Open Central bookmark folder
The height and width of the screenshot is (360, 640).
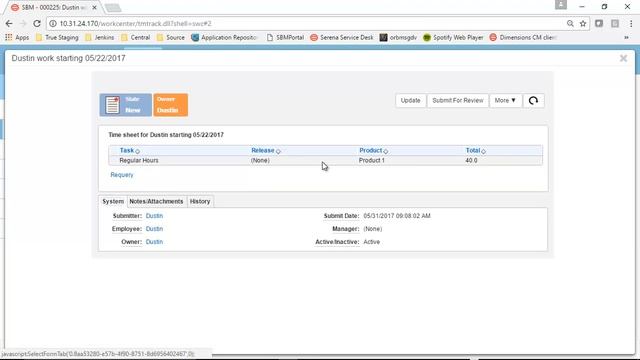coord(136,38)
